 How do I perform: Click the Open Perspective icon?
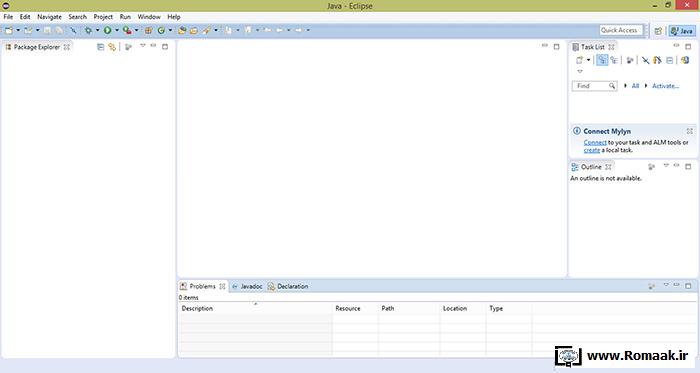click(658, 31)
